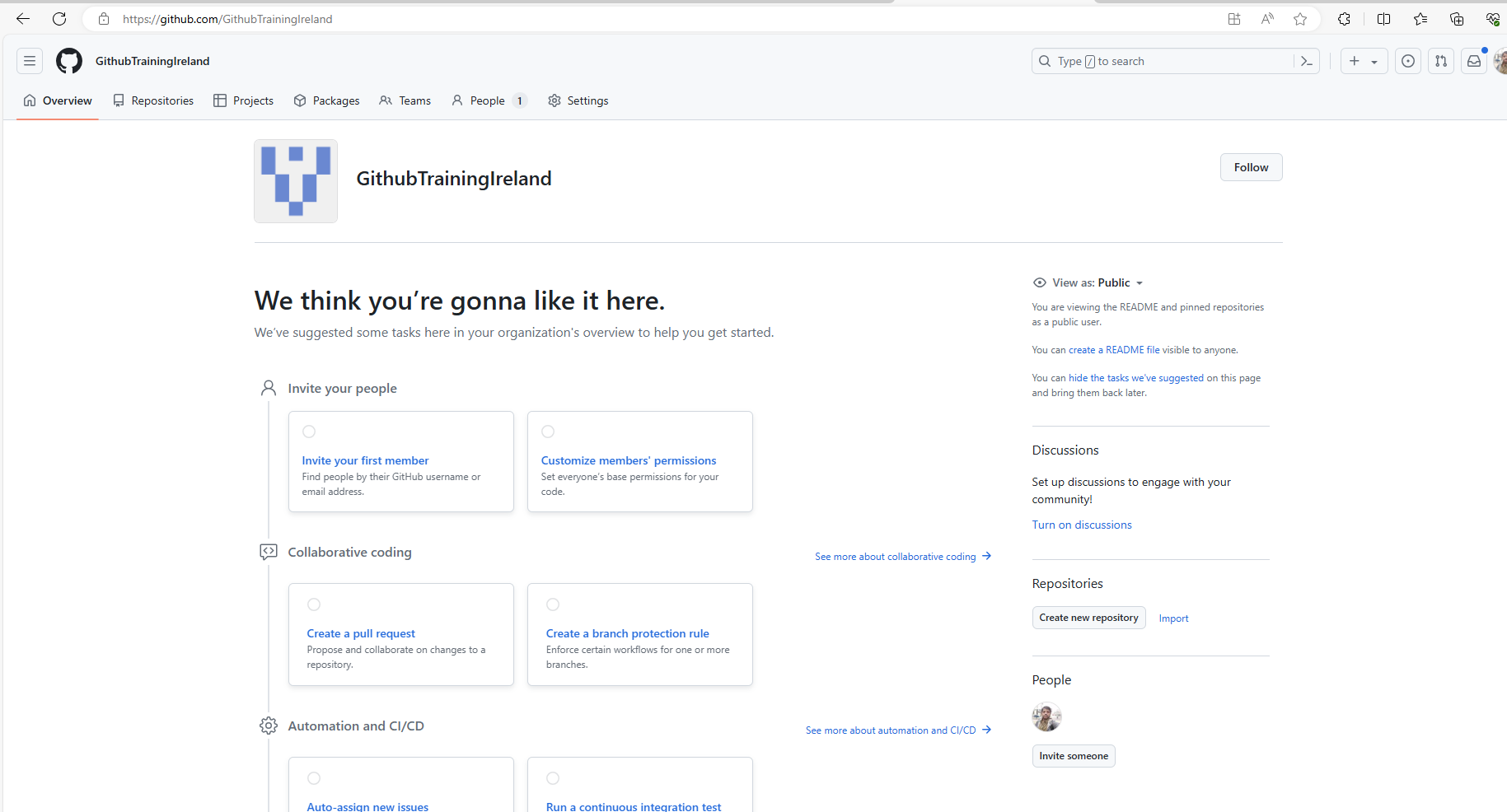Image resolution: width=1507 pixels, height=812 pixels.
Task: Mark Customize members' permissions task circle
Action: pos(548,432)
